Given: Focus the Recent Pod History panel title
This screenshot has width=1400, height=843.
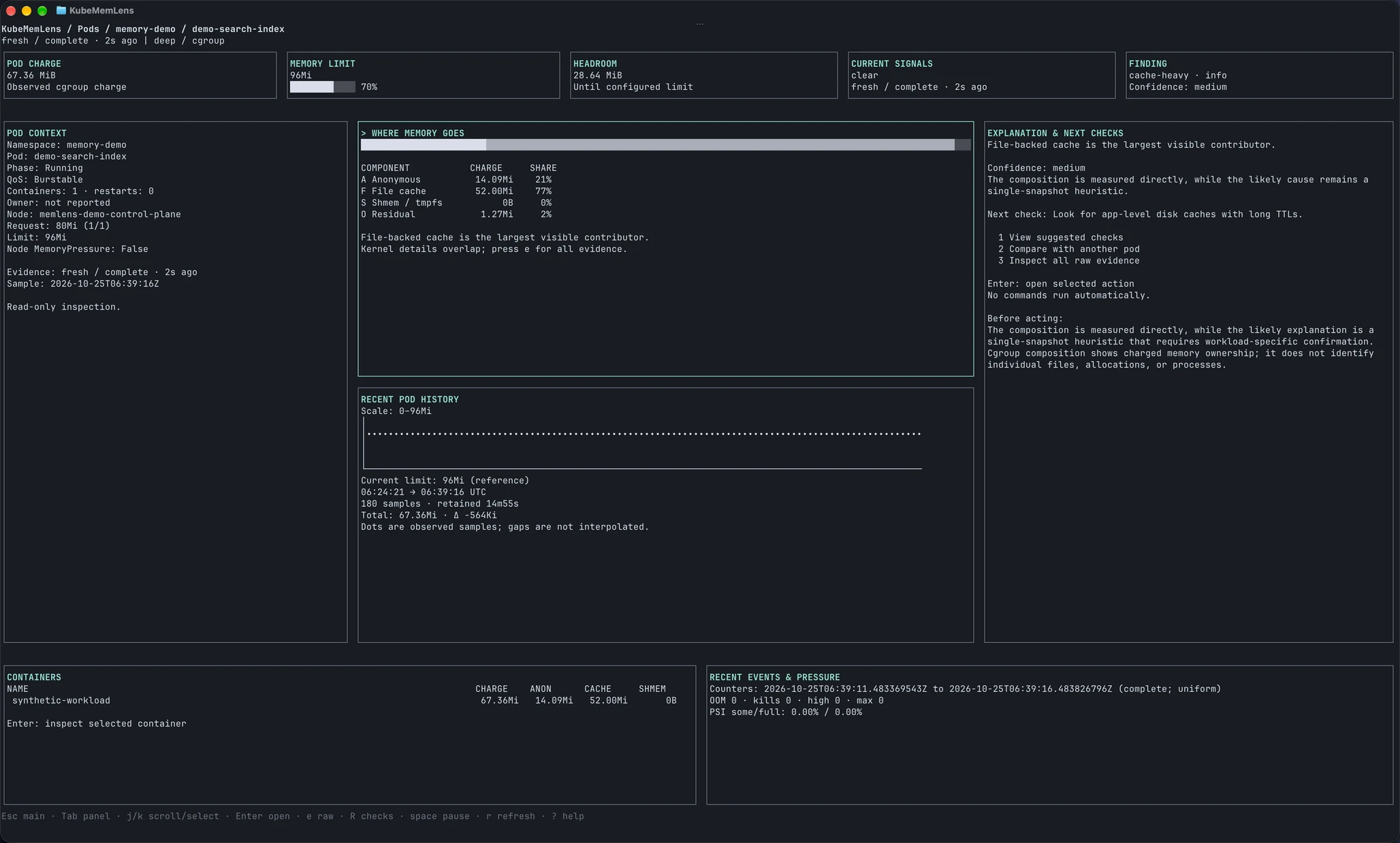Looking at the screenshot, I should click(410, 400).
